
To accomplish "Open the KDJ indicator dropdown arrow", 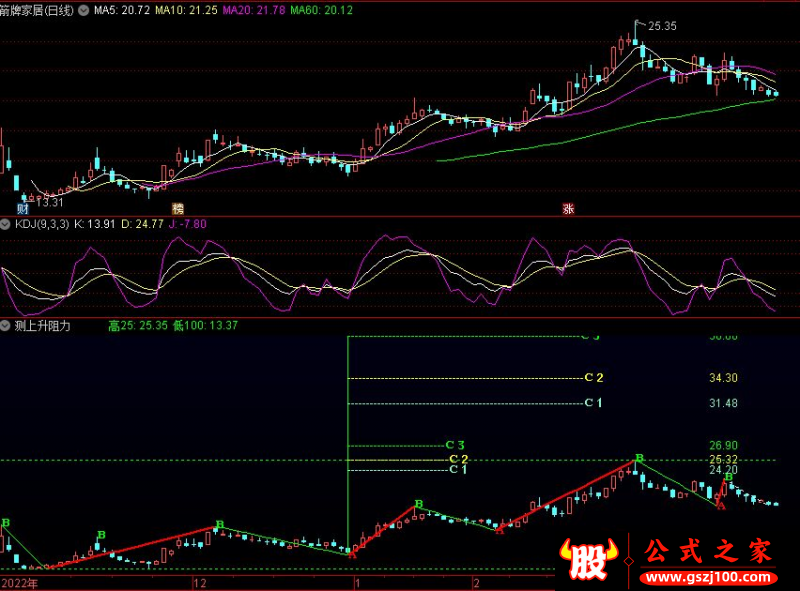I will 7,225.
